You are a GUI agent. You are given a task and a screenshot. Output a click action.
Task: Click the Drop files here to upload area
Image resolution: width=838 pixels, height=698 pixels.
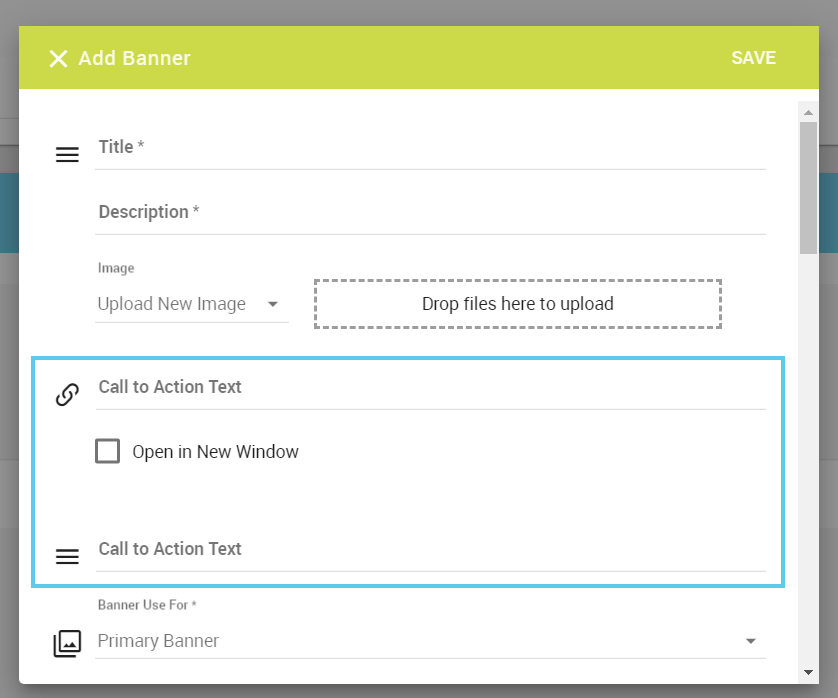pyautogui.click(x=517, y=304)
